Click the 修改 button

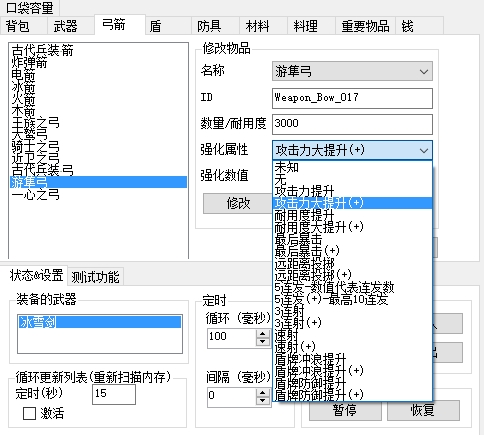(238, 203)
